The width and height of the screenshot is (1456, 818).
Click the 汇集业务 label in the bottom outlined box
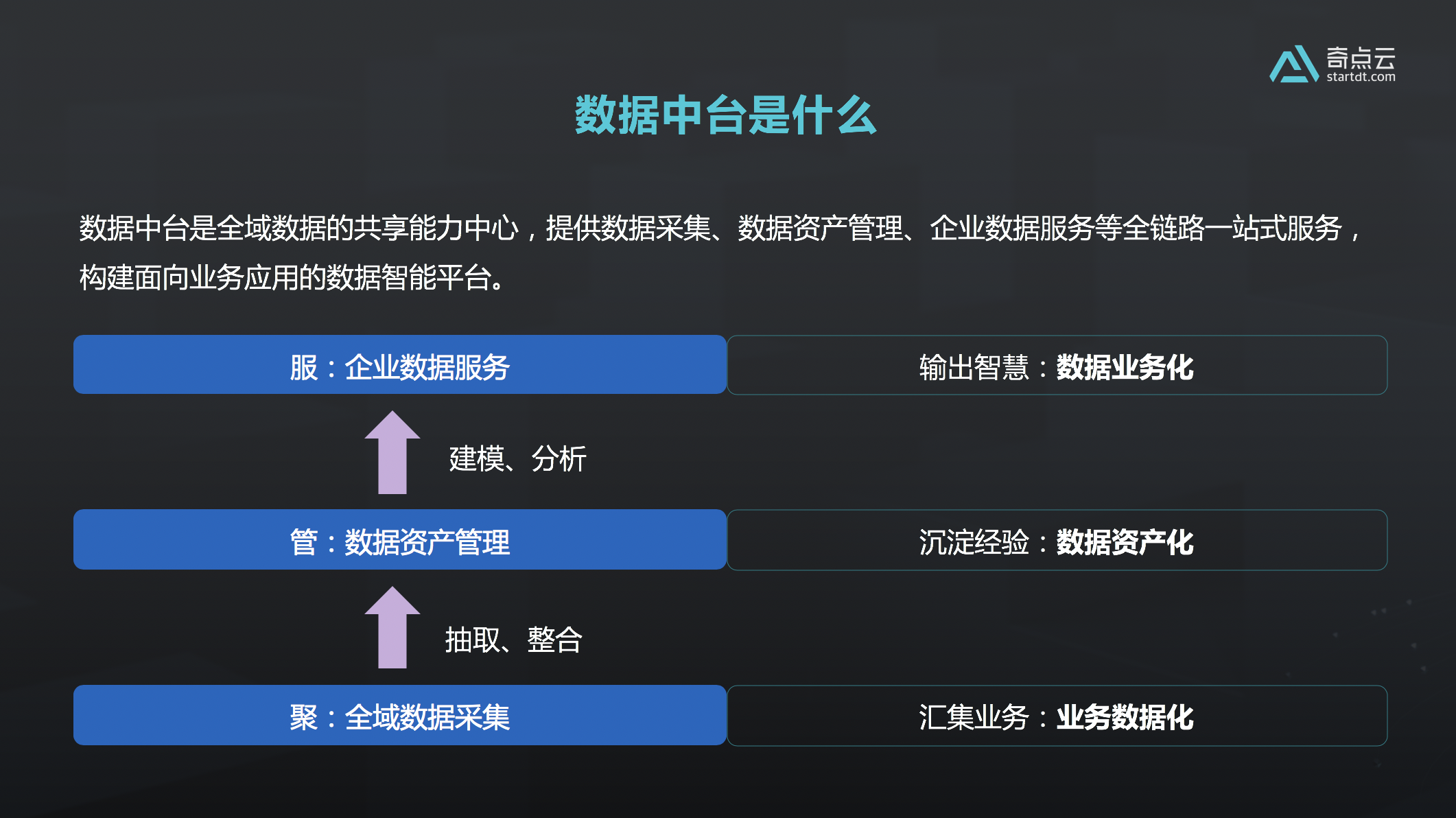974,718
